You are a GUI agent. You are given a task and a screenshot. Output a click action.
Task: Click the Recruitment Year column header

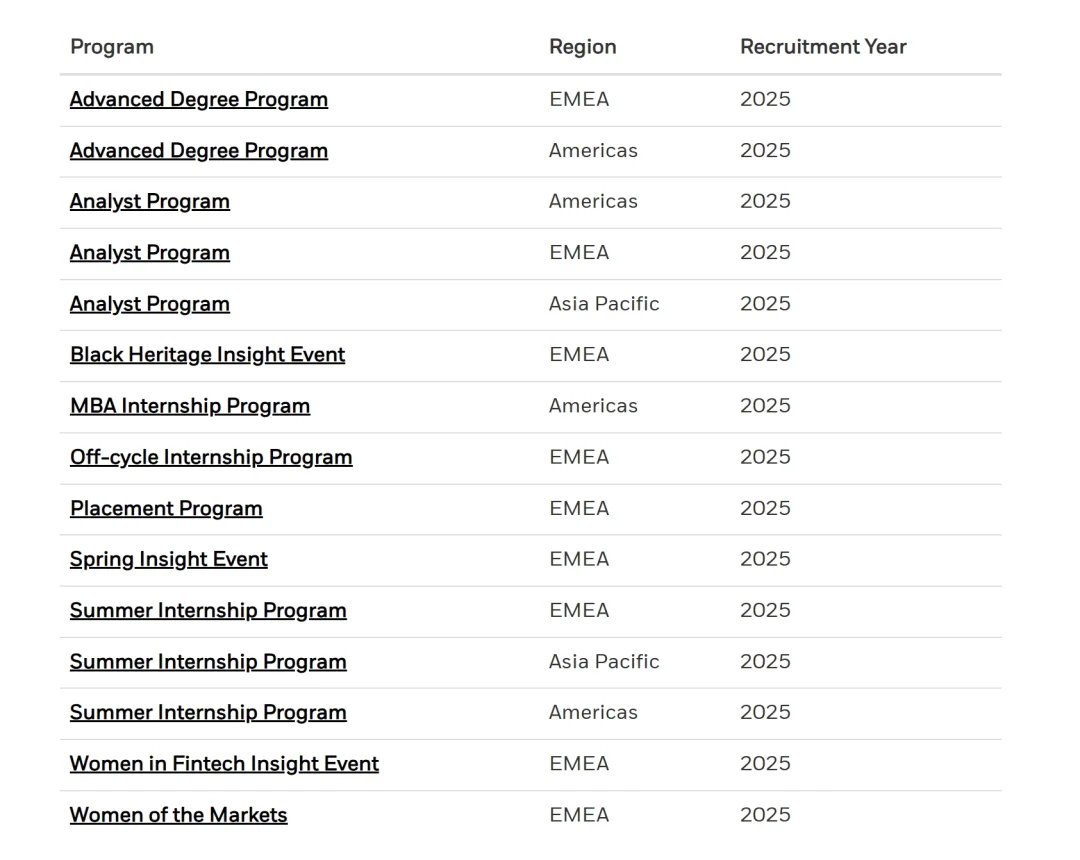tap(822, 46)
